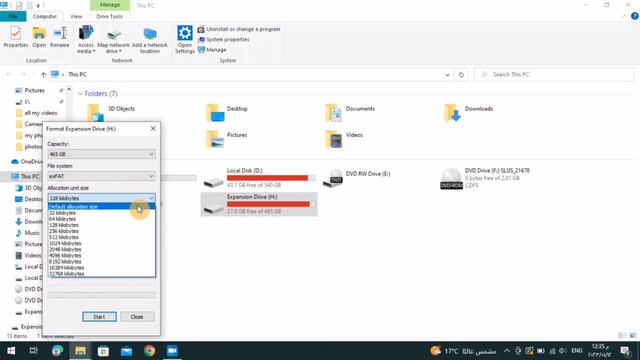Collapse the Folders (7) group

coord(80,94)
